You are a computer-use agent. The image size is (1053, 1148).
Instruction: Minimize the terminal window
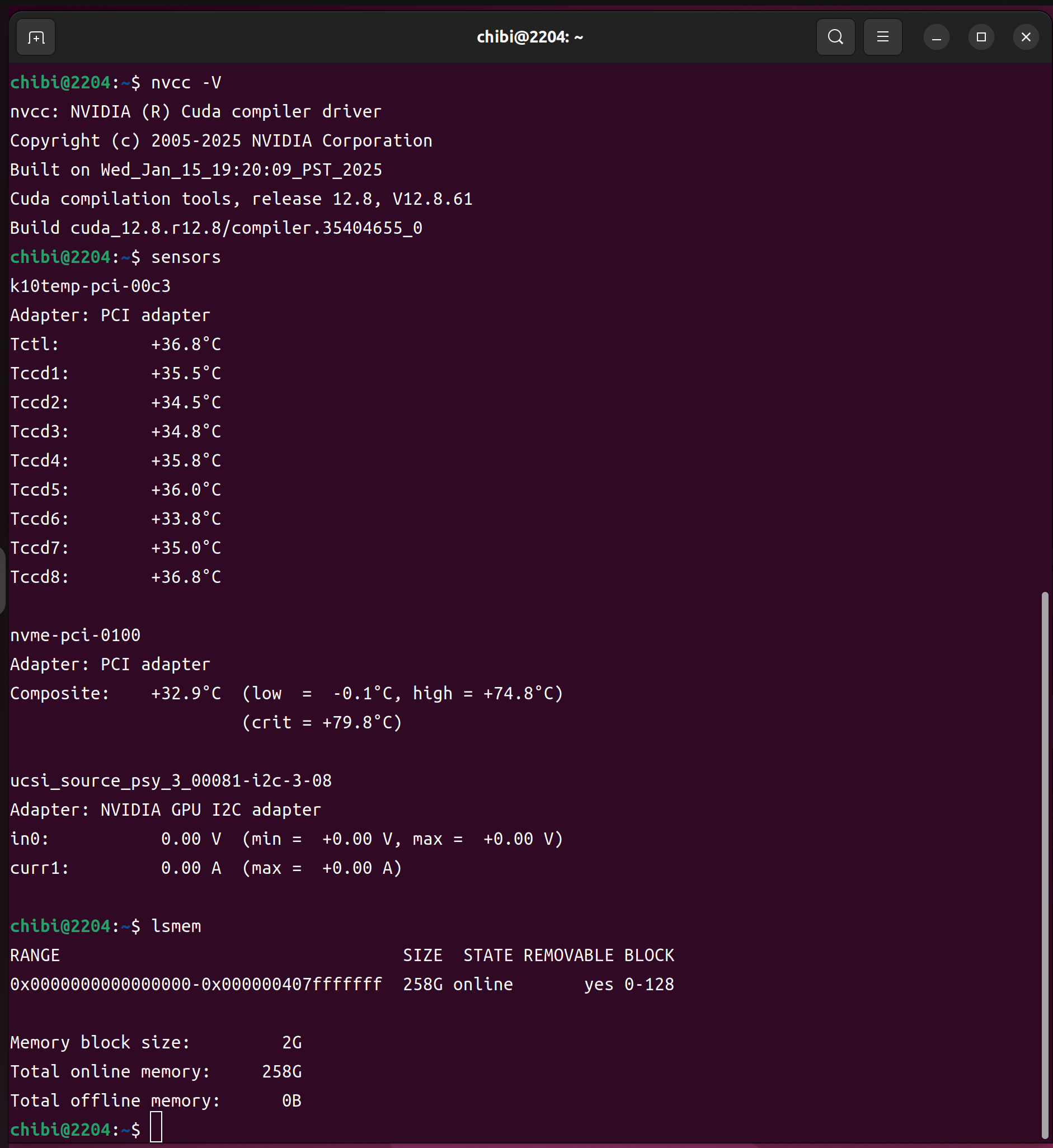tap(936, 37)
